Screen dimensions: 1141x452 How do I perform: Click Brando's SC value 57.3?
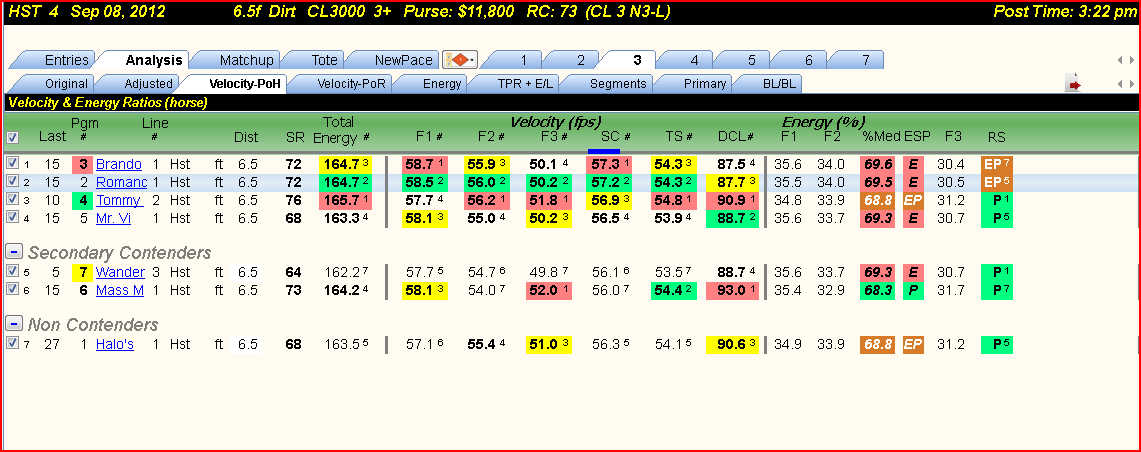609,164
